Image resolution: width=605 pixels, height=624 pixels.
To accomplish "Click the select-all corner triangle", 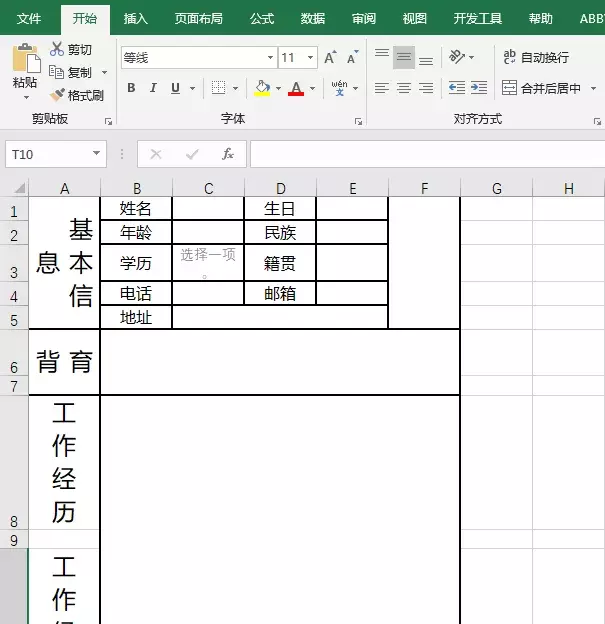I will tap(18, 188).
